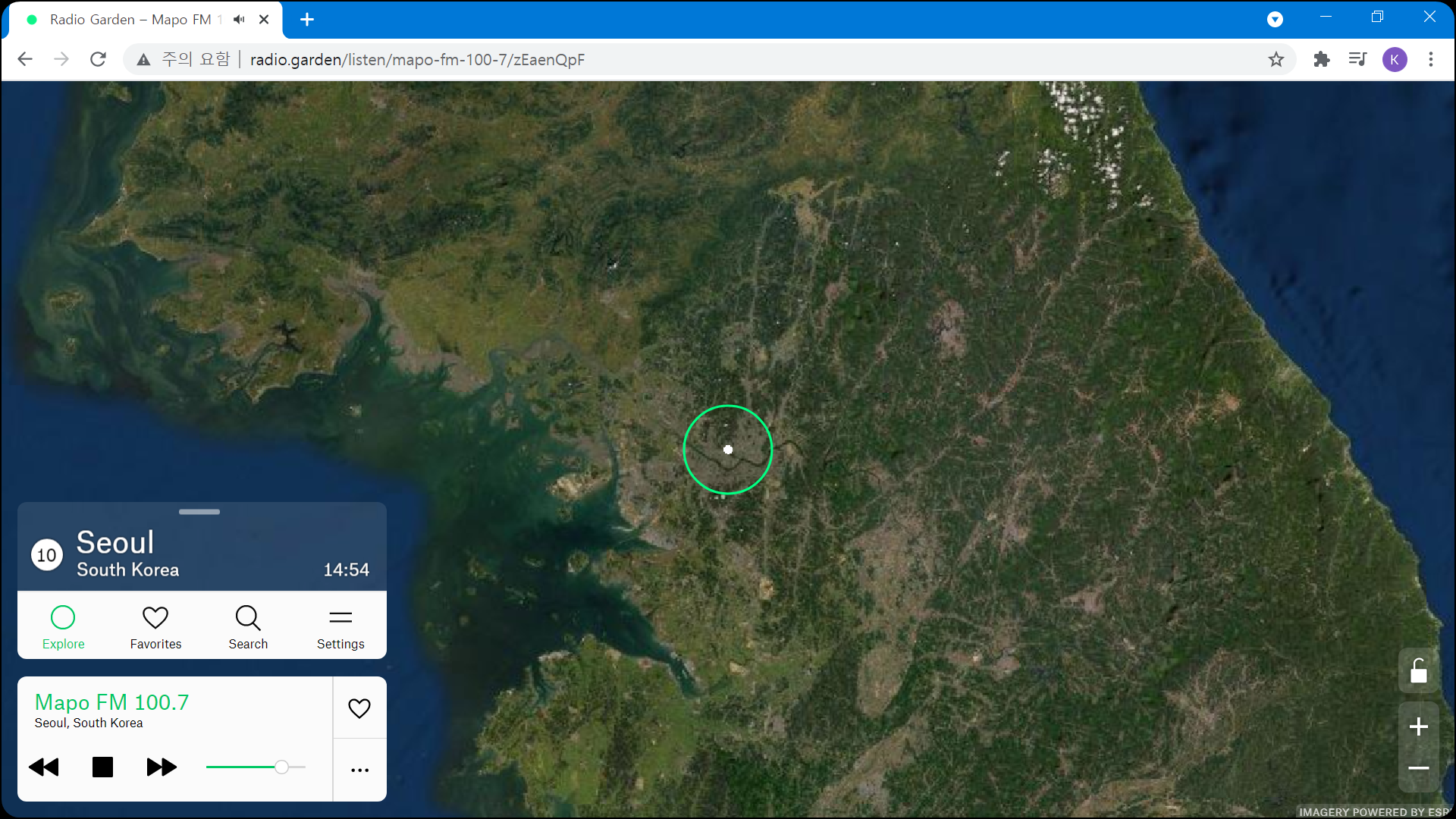Open Chrome media controls icon

tap(1357, 59)
